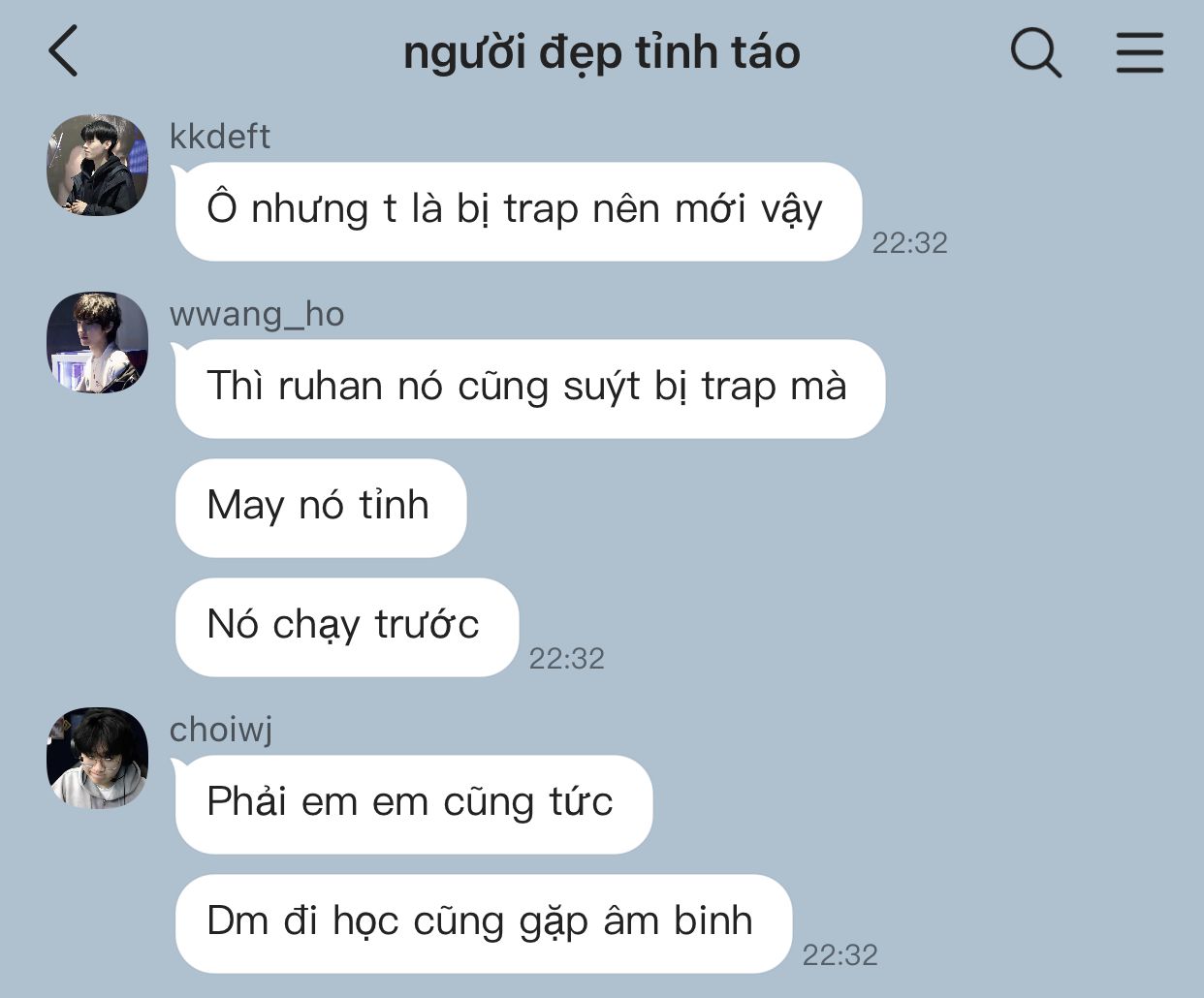The width and height of the screenshot is (1204, 998).
Task: Tap the choiwj username label
Action: tap(221, 730)
